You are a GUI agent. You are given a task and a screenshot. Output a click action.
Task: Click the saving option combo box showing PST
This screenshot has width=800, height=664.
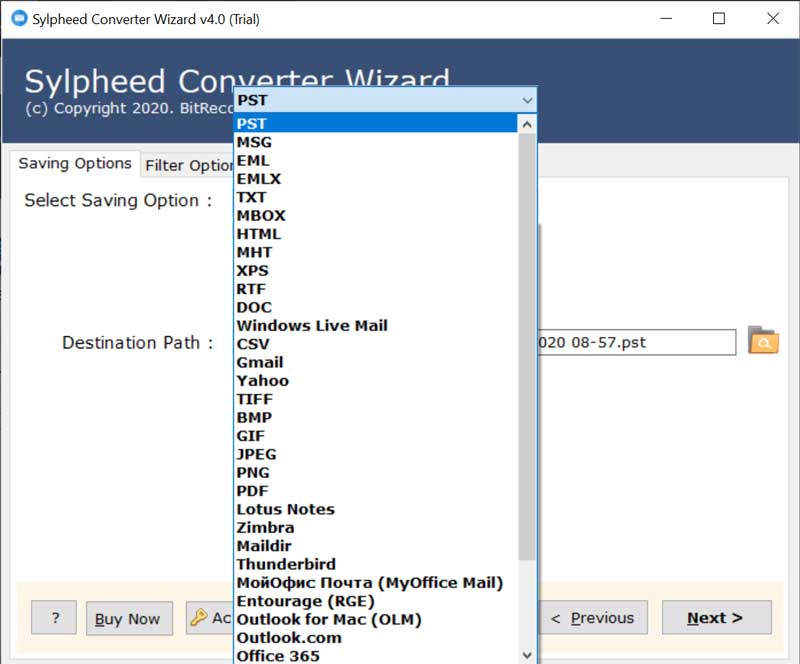tap(385, 100)
